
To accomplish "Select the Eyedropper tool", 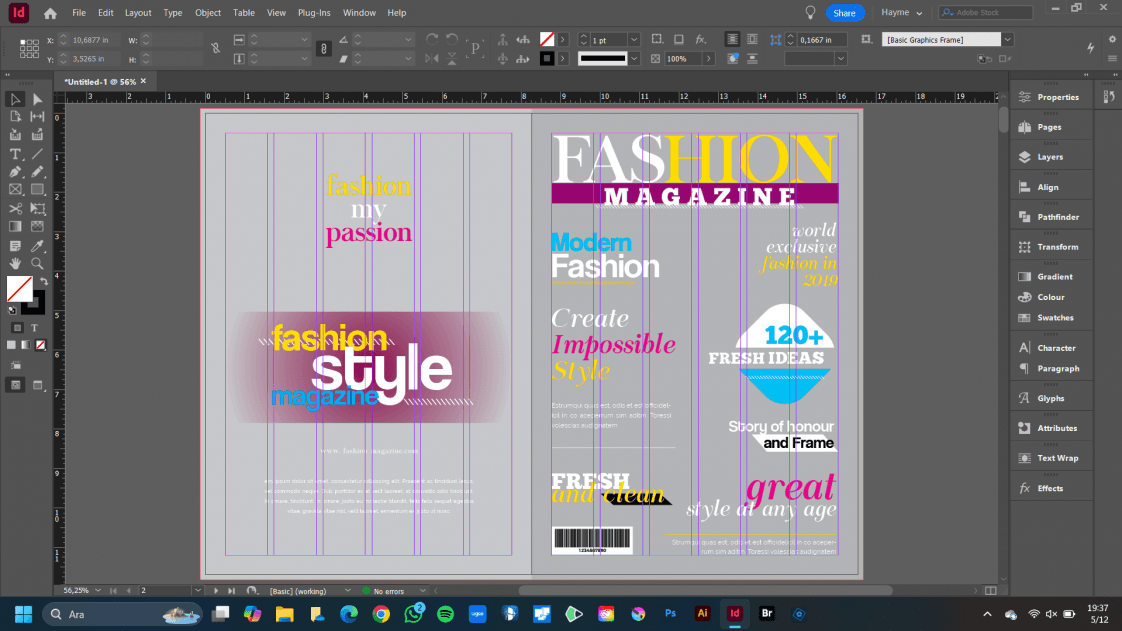I will coord(37,245).
